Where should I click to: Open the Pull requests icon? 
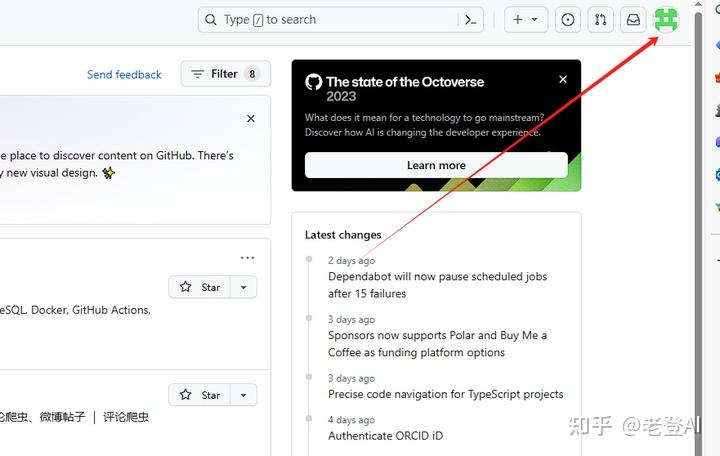[x=600, y=20]
